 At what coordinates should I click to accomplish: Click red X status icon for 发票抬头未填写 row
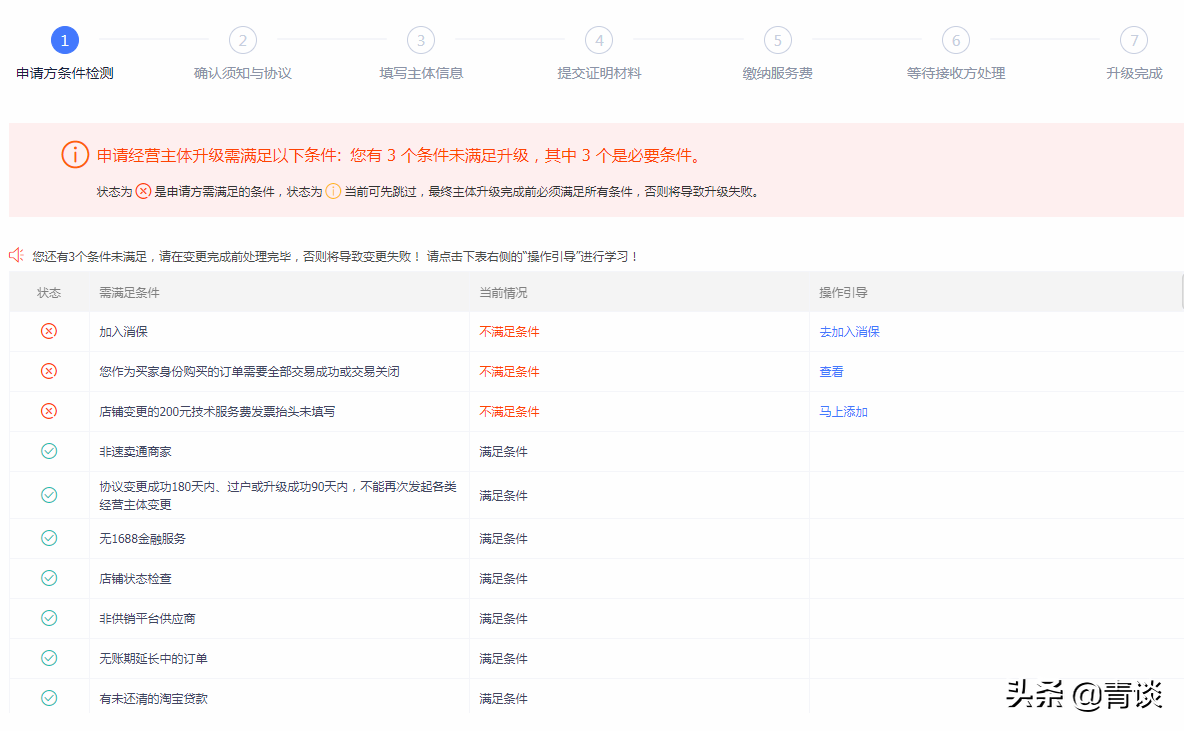pyautogui.click(x=49, y=412)
